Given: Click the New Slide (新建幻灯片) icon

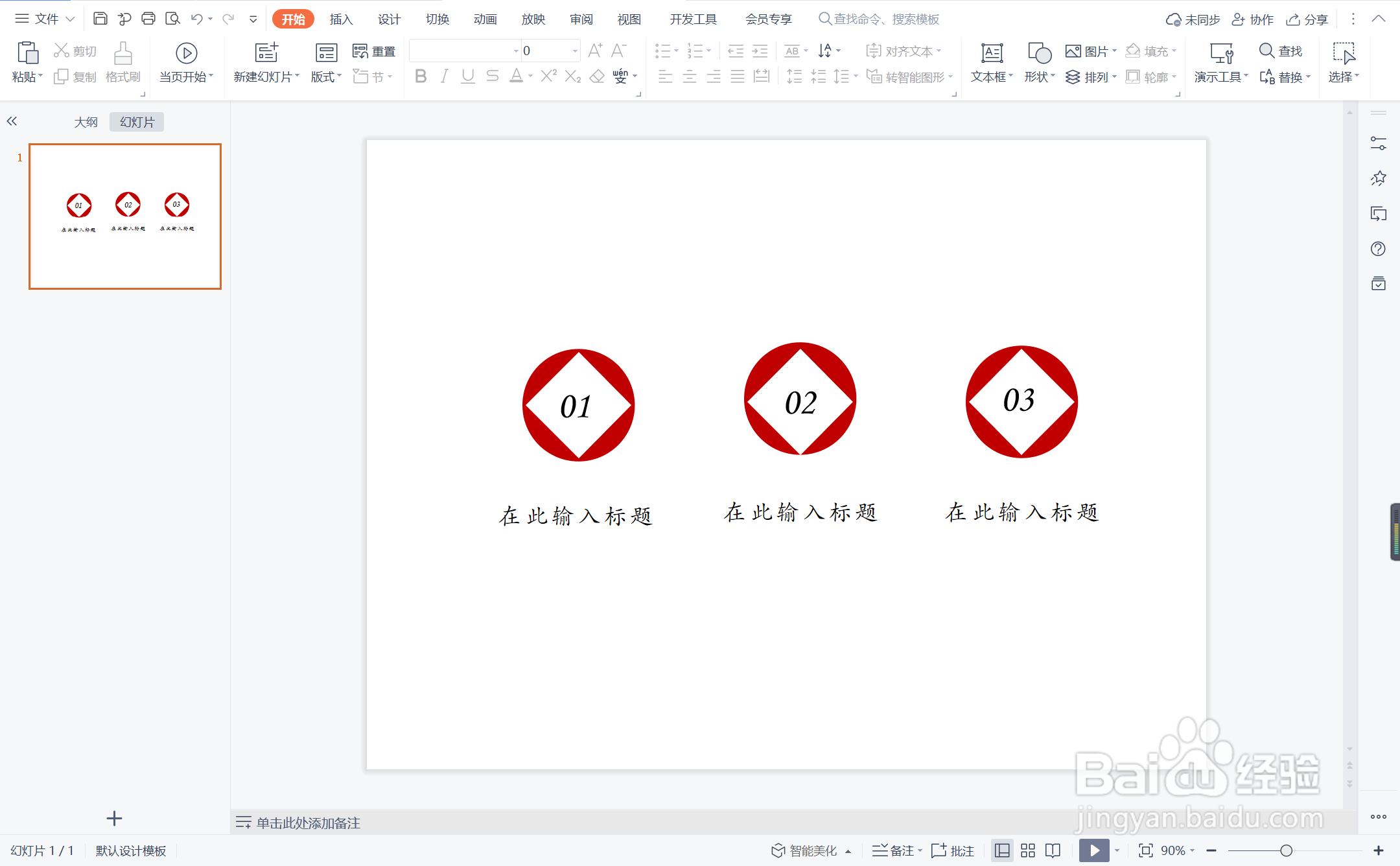Looking at the screenshot, I should tap(266, 53).
